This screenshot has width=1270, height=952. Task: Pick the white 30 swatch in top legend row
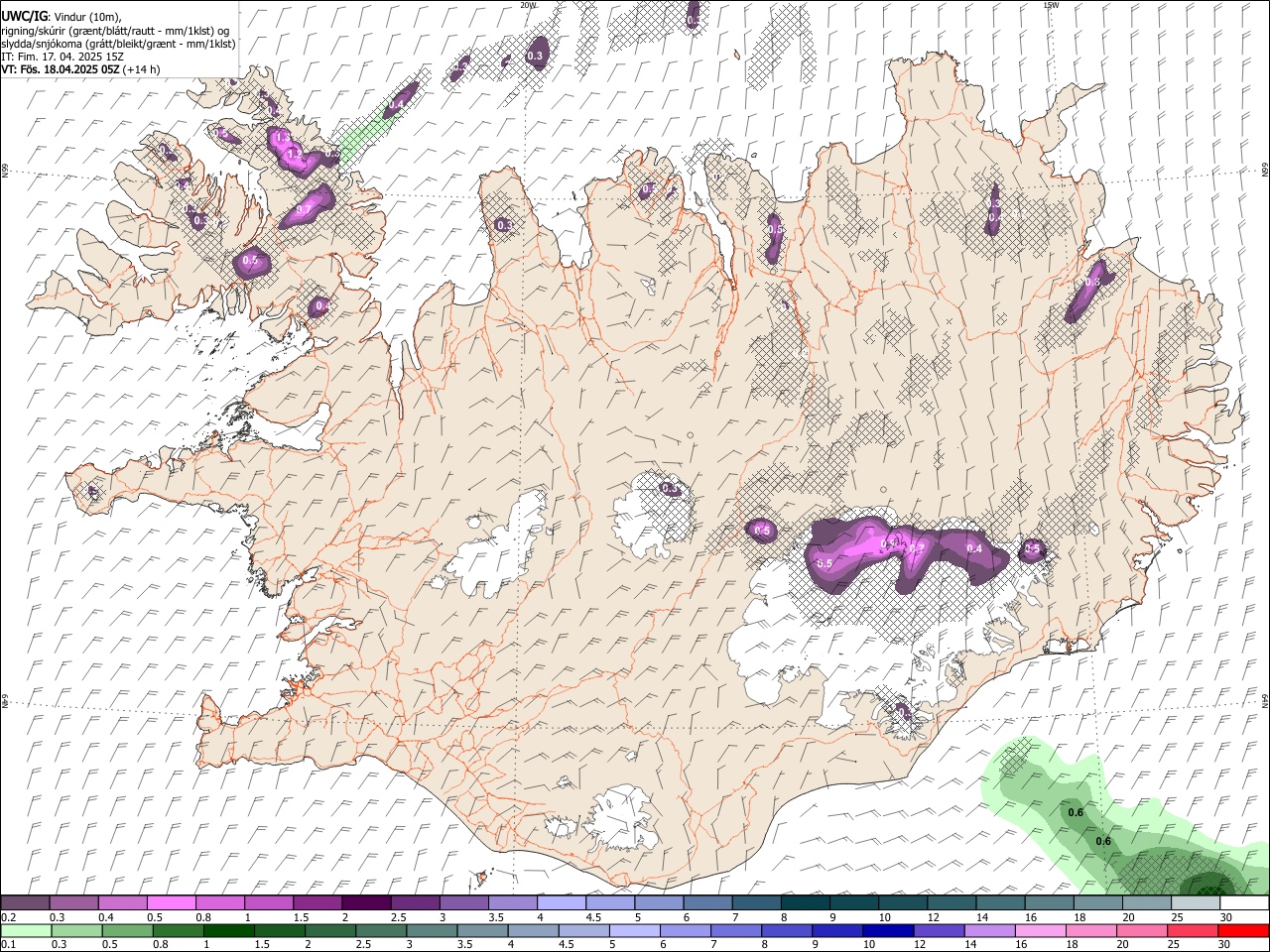click(x=1244, y=902)
